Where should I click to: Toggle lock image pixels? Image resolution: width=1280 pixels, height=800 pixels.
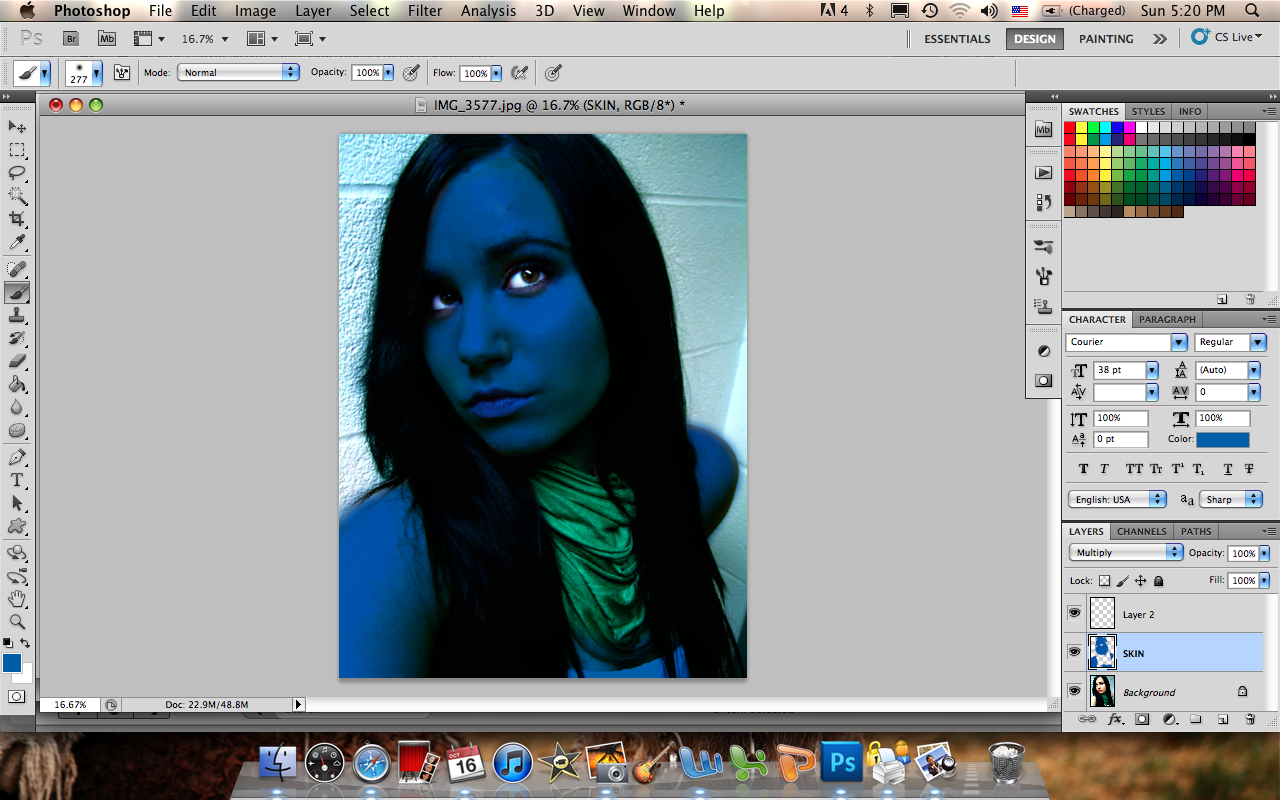click(x=1122, y=580)
